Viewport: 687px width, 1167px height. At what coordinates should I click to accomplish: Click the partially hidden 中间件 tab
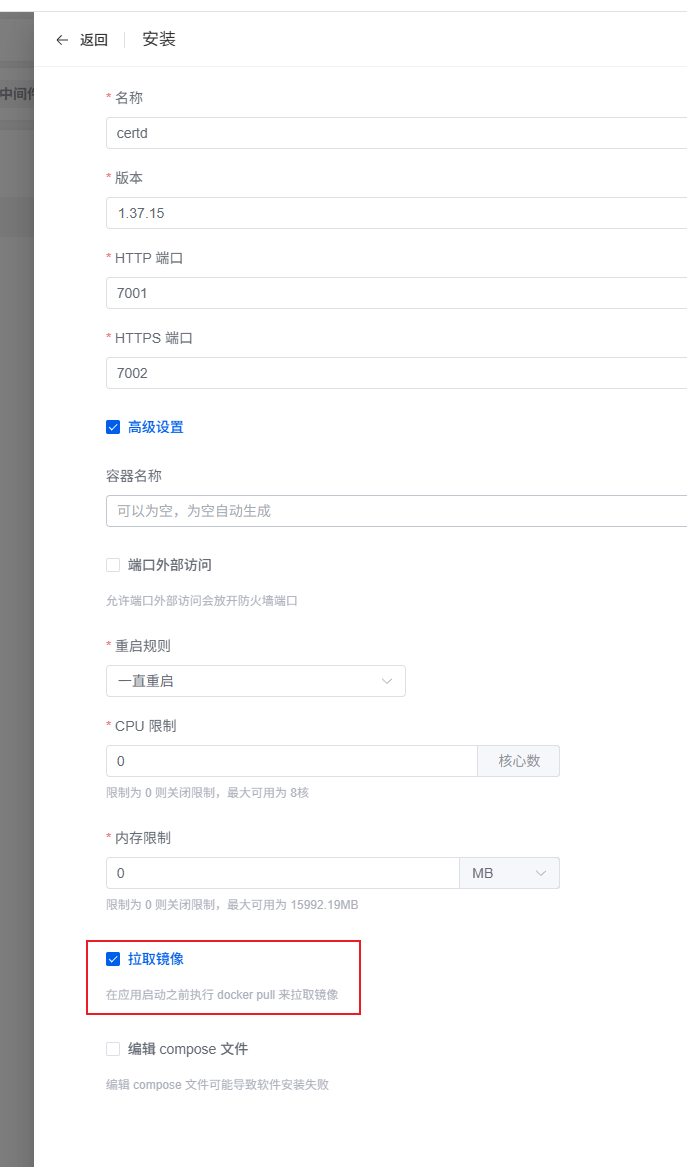17,94
